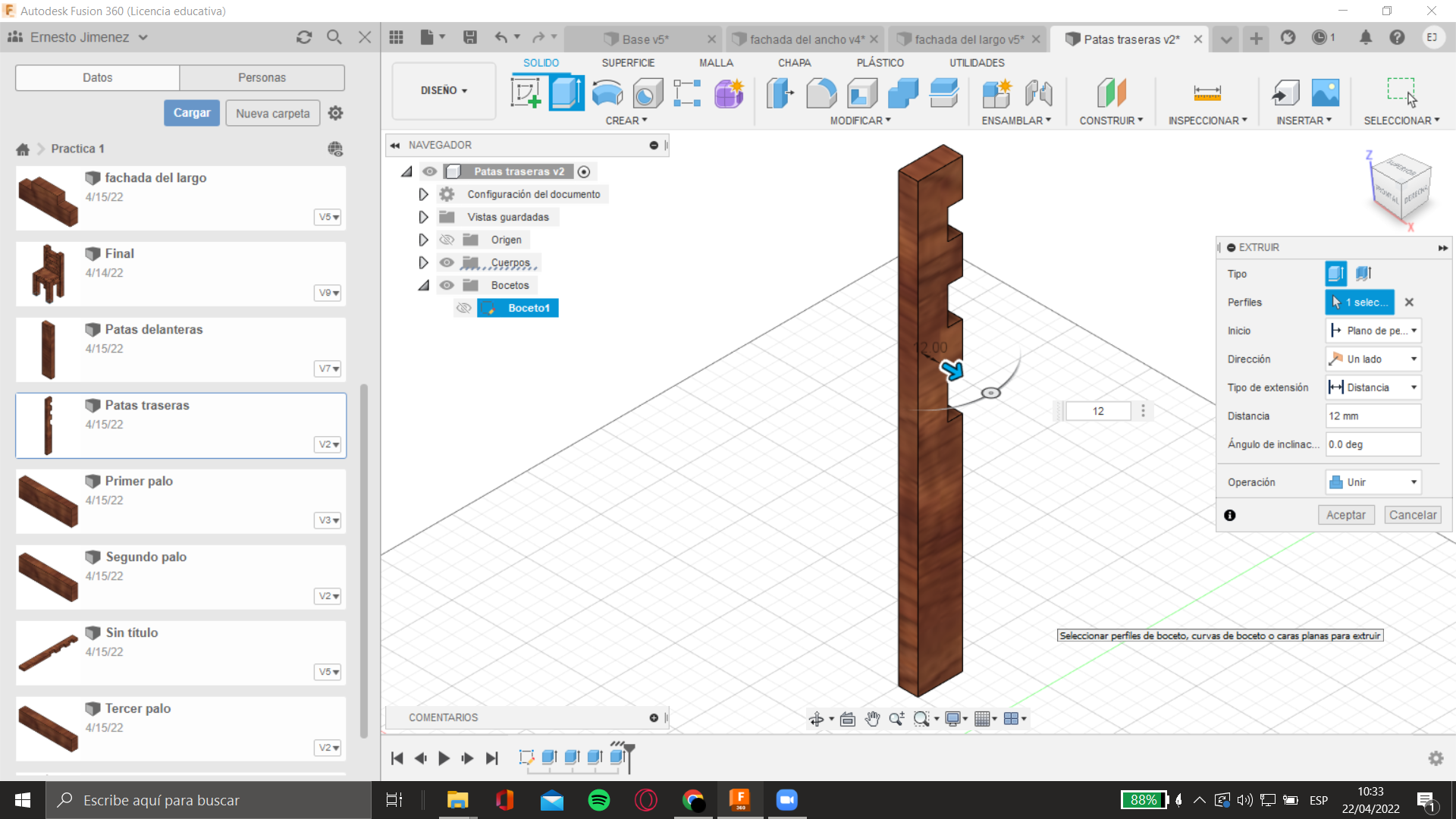Expand the Cuerpos node

(423, 262)
